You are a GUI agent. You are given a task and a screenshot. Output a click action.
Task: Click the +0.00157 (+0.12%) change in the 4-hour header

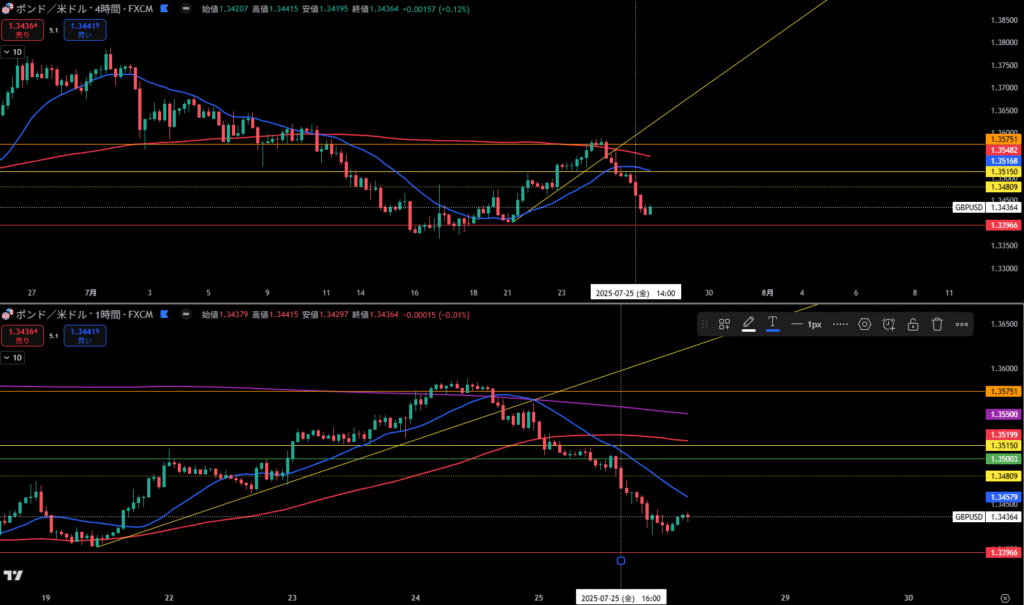pos(438,9)
